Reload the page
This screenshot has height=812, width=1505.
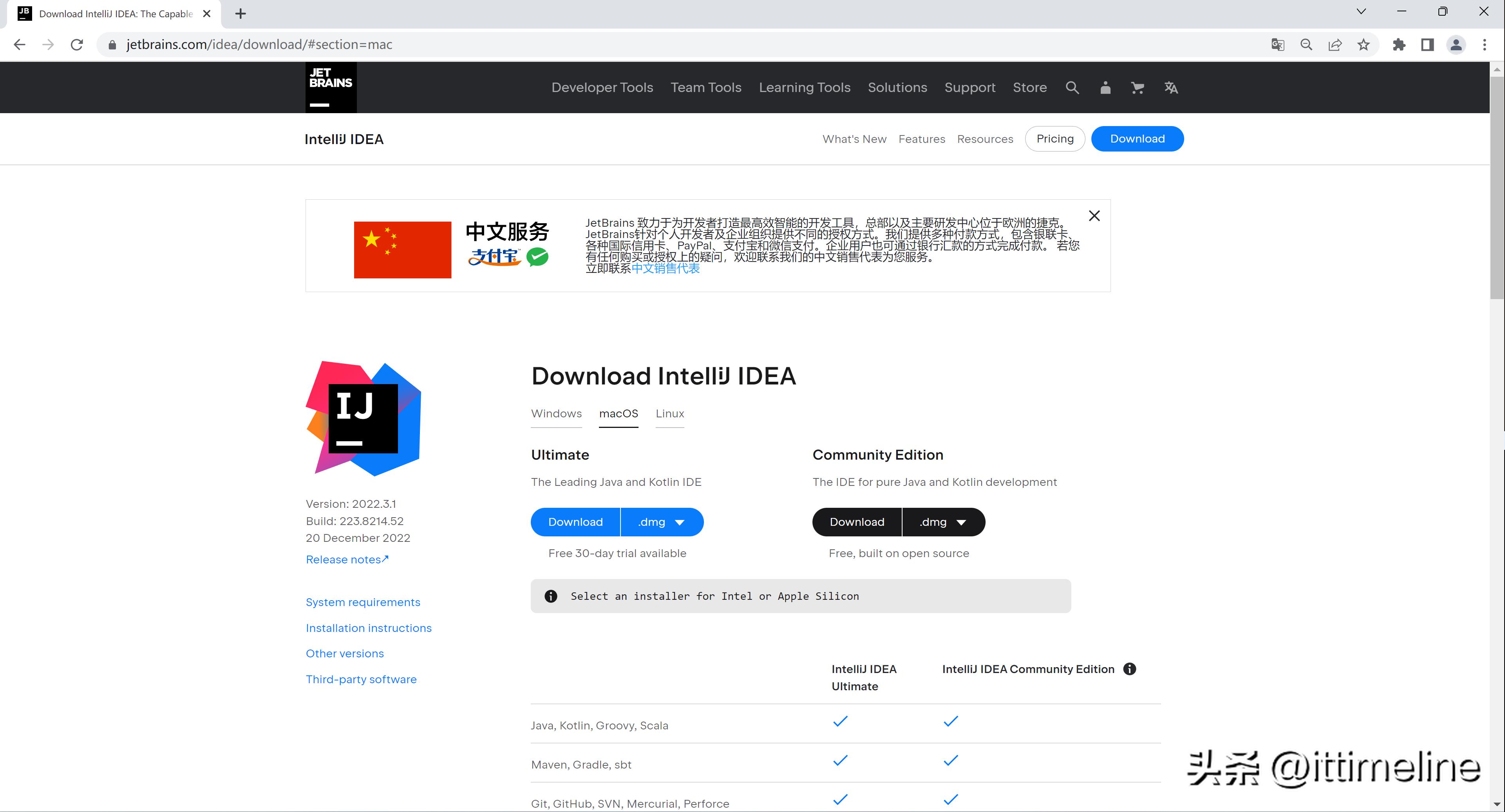pos(76,45)
